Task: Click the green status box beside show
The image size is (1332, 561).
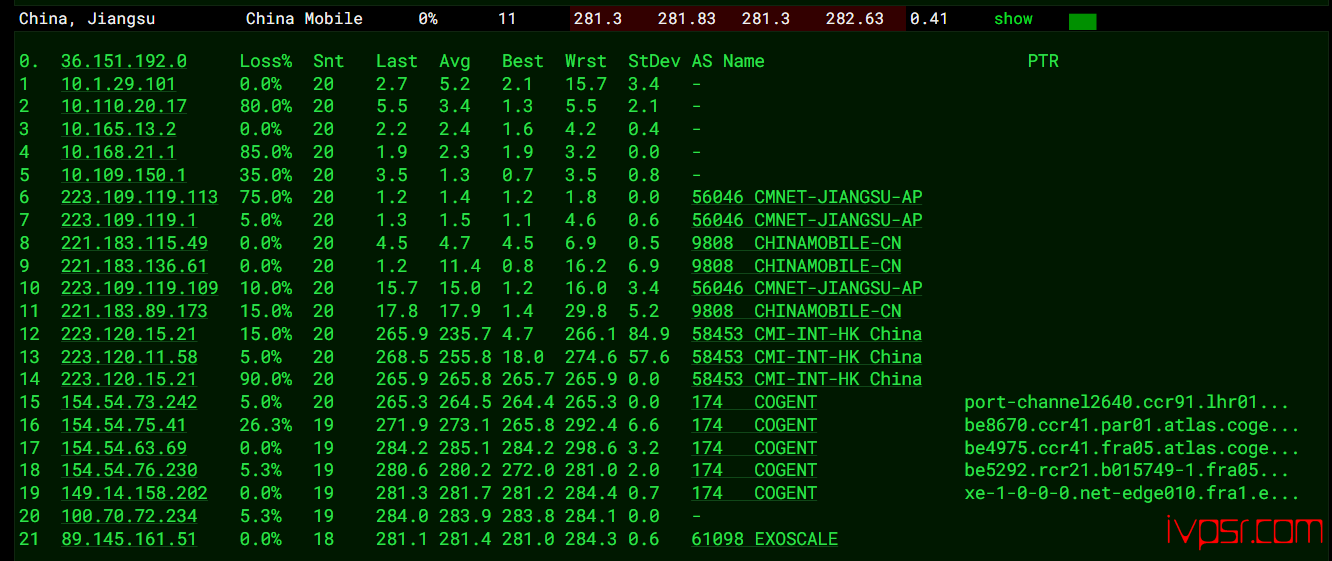Action: [x=1082, y=21]
